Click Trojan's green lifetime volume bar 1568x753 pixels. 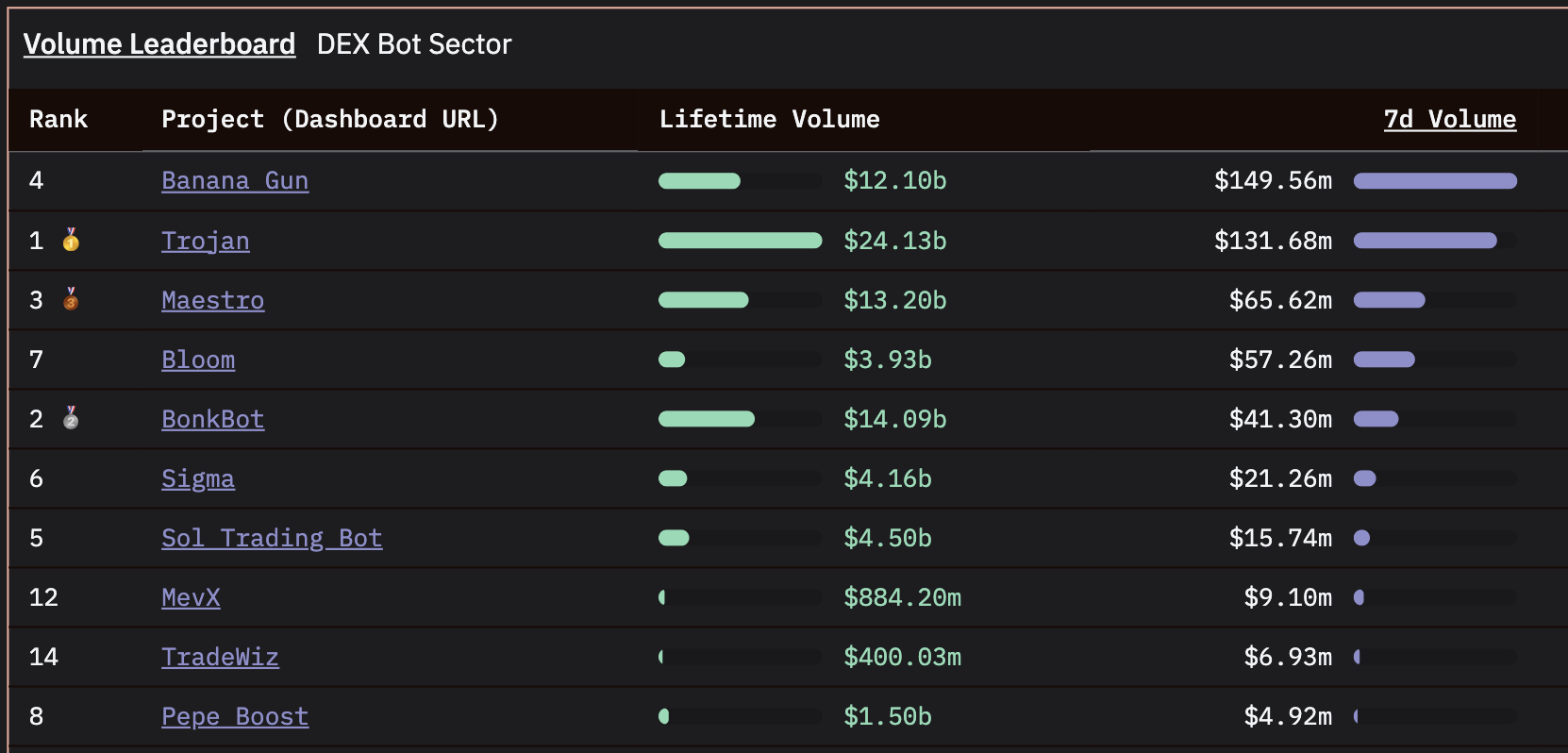pyautogui.click(x=741, y=241)
